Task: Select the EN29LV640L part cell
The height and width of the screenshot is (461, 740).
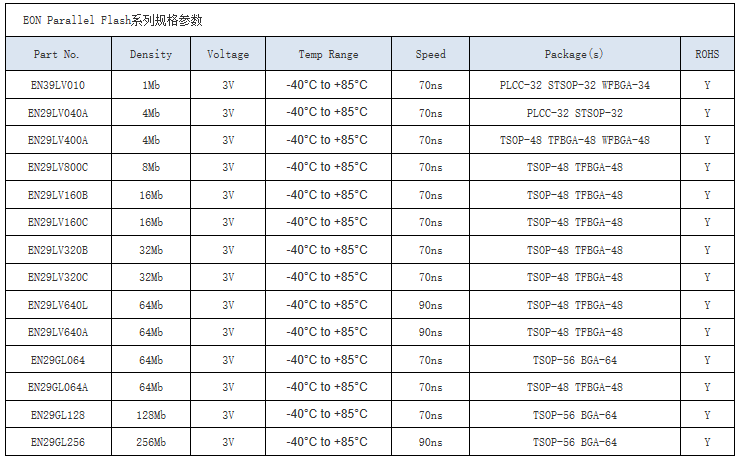Action: pyautogui.click(x=57, y=305)
